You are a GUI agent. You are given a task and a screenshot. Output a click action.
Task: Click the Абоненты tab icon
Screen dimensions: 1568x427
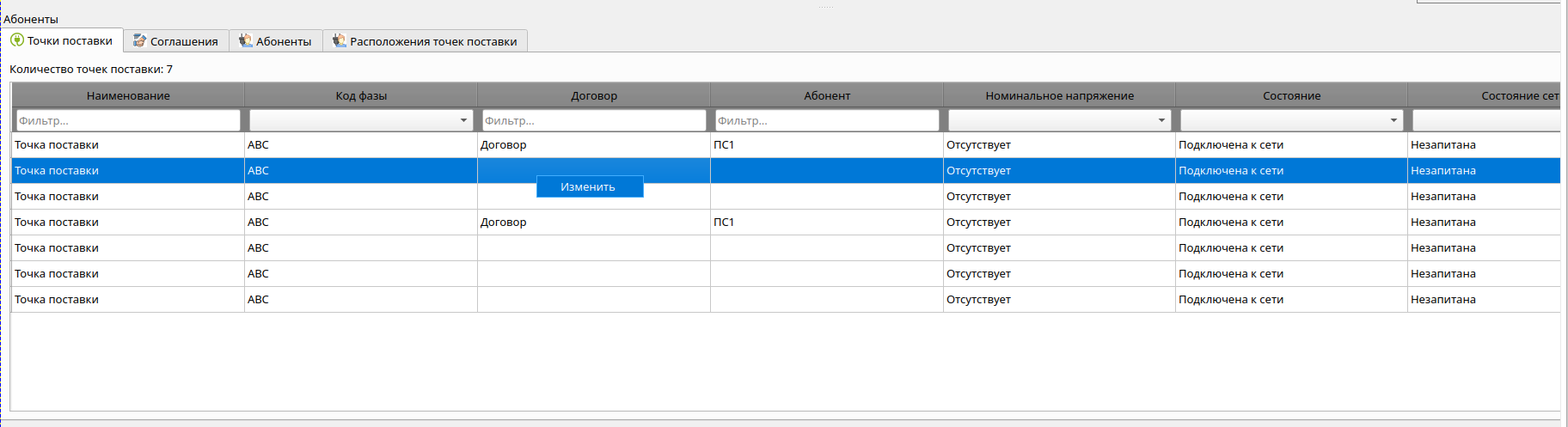pyautogui.click(x=246, y=41)
